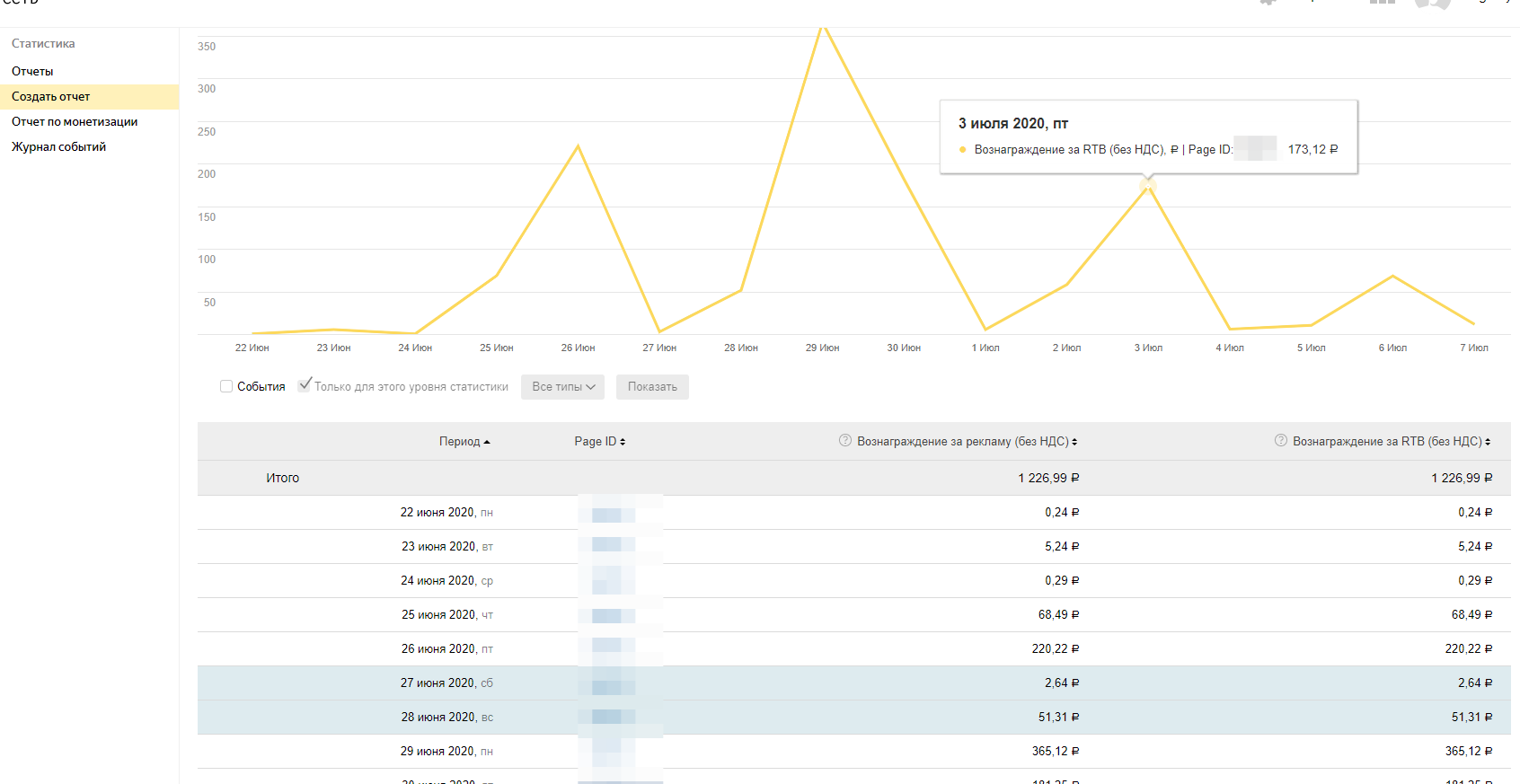
Task: Open the services grid icon in header
Action: 1382,3
